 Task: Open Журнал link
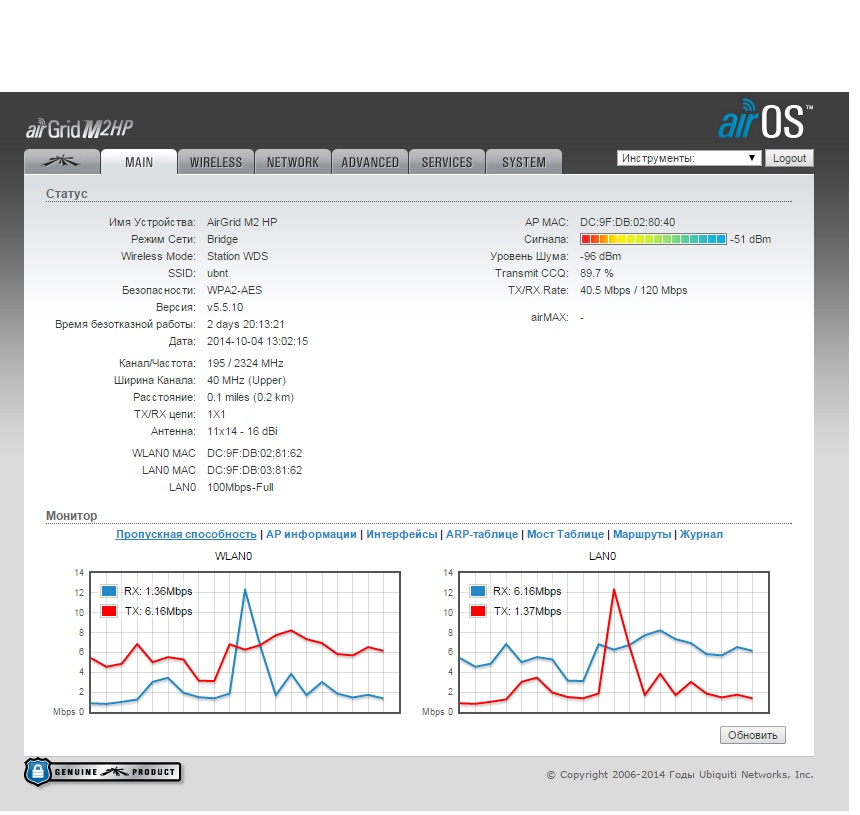(701, 534)
